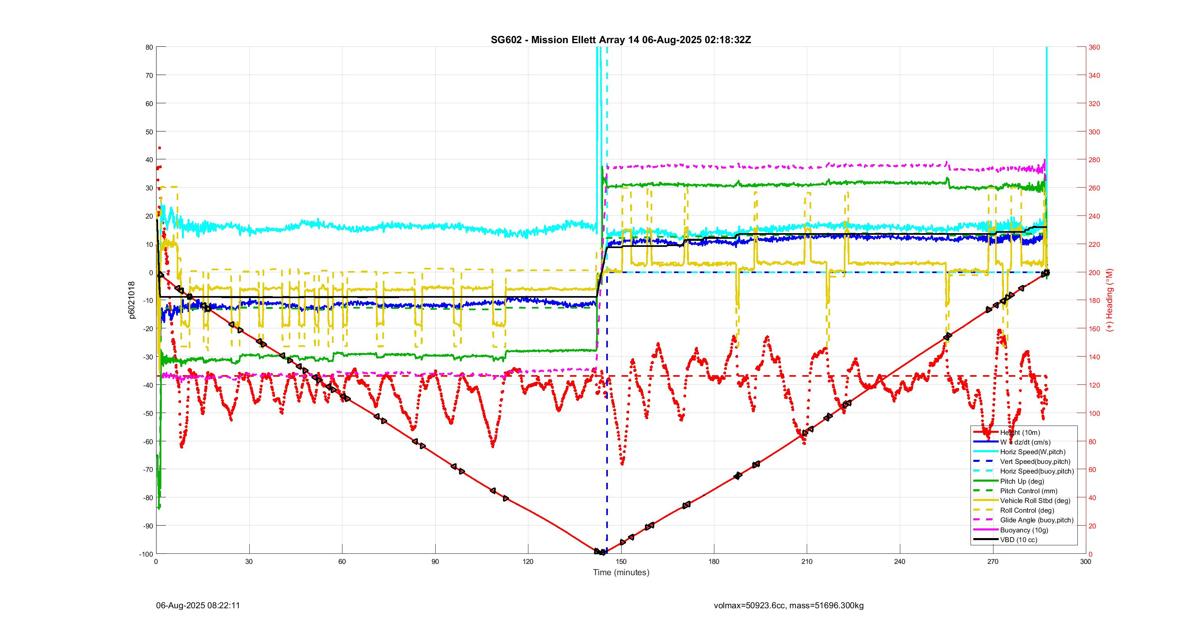
Task: Select the 'Vert Speed(buoy,pitch)' legend entry
Action: point(1022,461)
